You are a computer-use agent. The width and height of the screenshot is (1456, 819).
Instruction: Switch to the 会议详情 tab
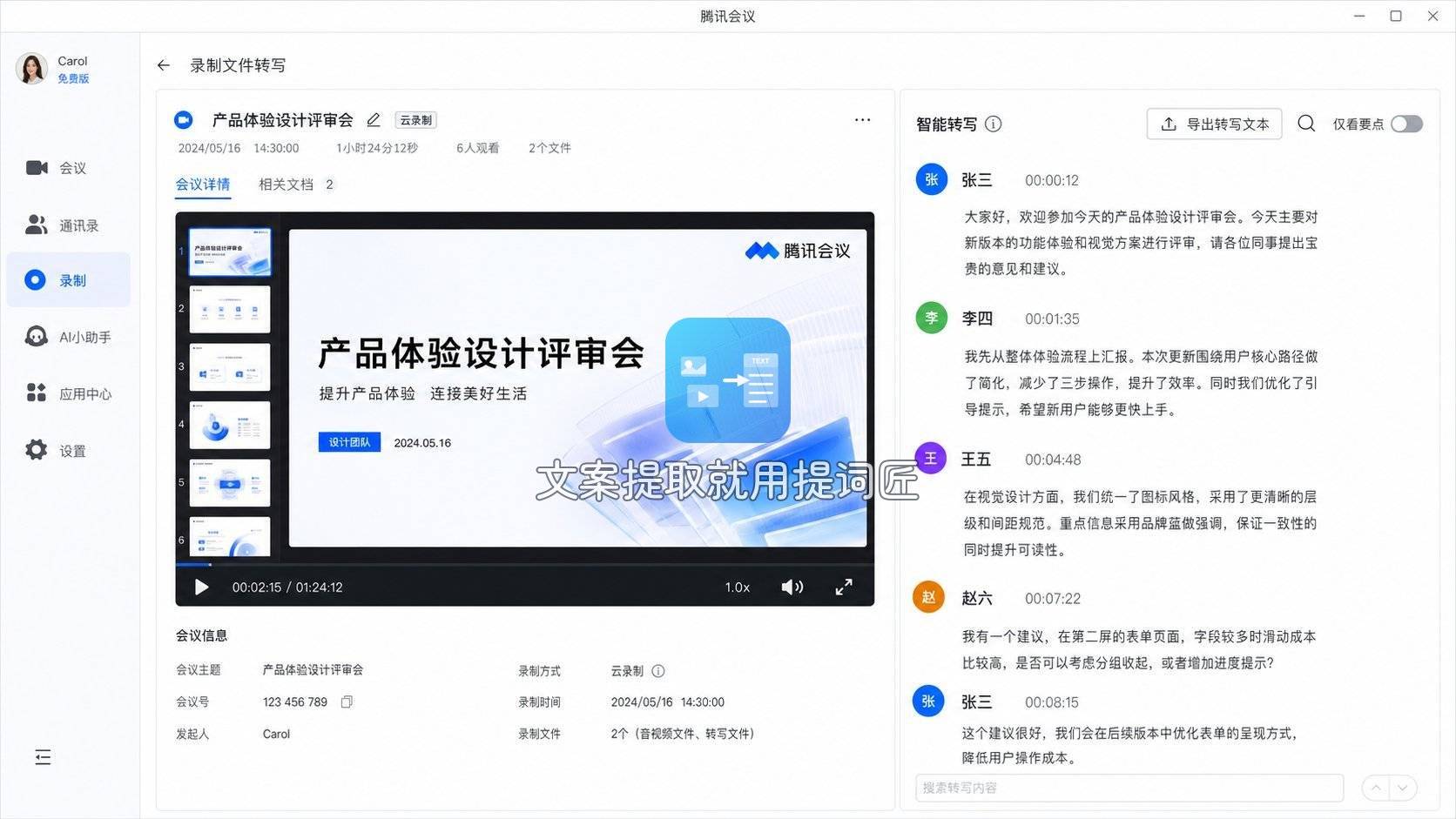[203, 185]
